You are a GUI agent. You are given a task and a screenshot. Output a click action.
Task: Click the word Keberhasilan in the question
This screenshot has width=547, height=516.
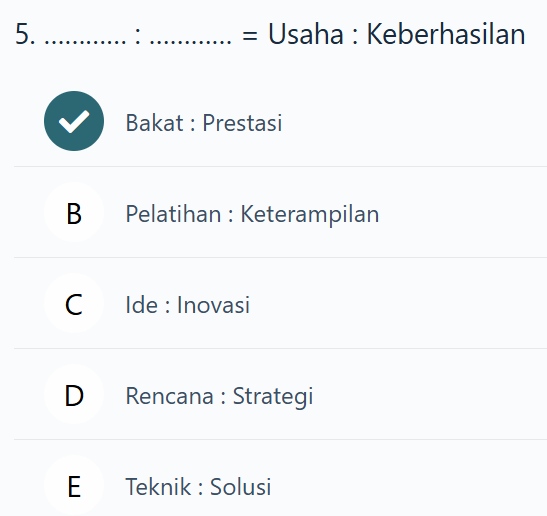pyautogui.click(x=446, y=34)
